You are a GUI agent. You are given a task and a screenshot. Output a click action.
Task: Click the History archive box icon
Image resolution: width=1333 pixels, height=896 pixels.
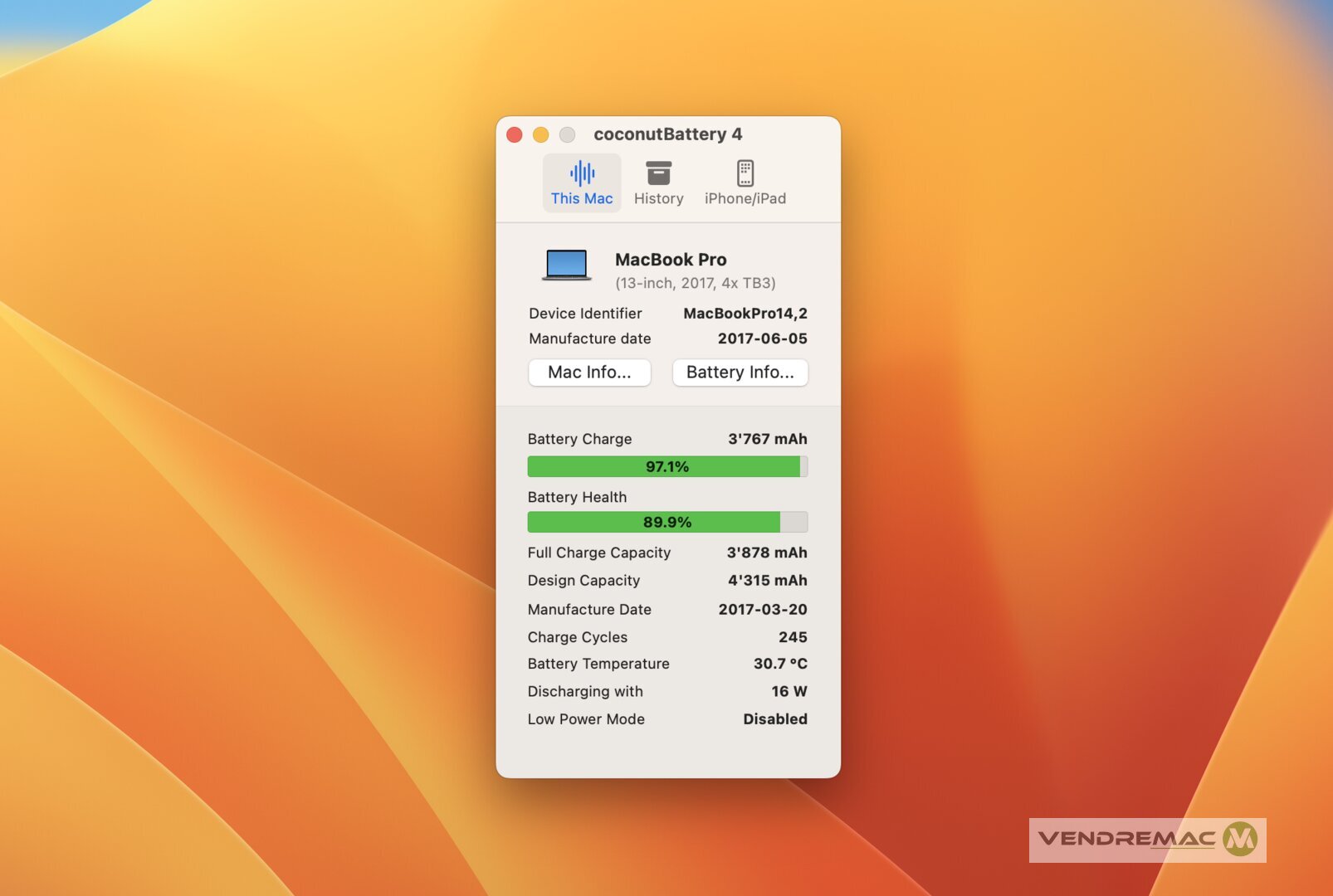pos(658,173)
